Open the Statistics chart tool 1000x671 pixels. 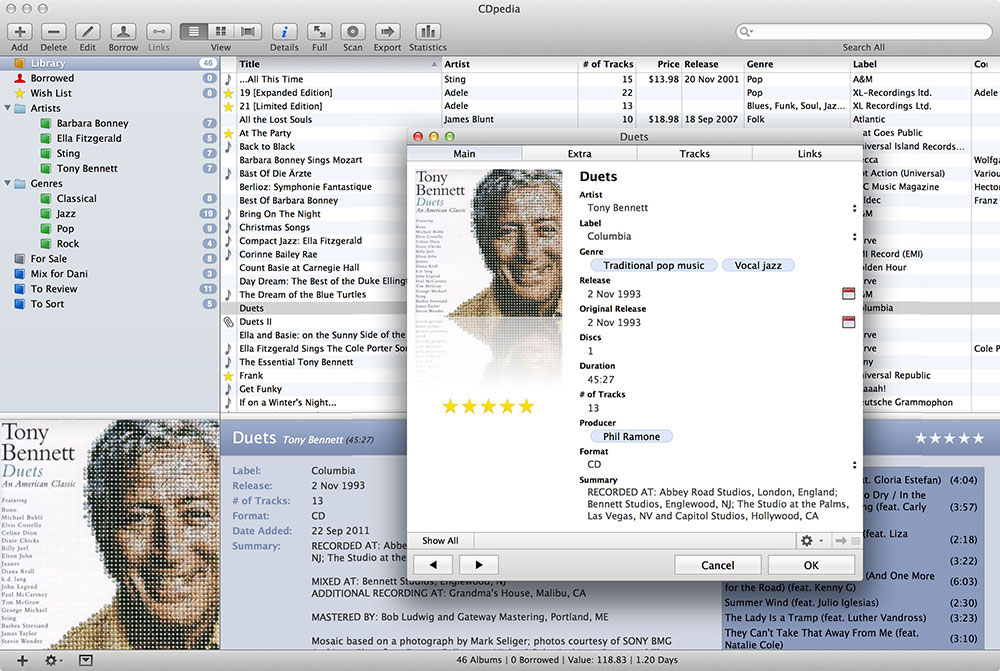pos(428,32)
